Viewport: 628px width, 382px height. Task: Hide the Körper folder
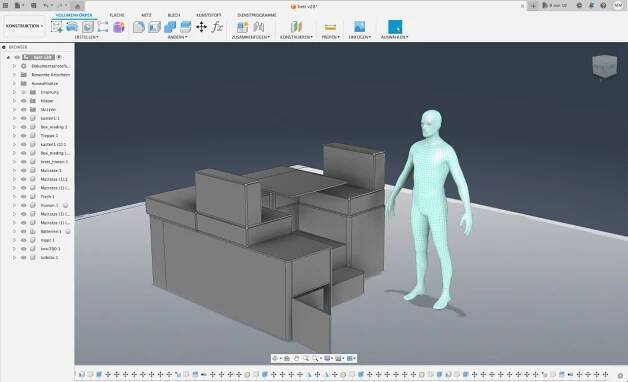[23, 101]
